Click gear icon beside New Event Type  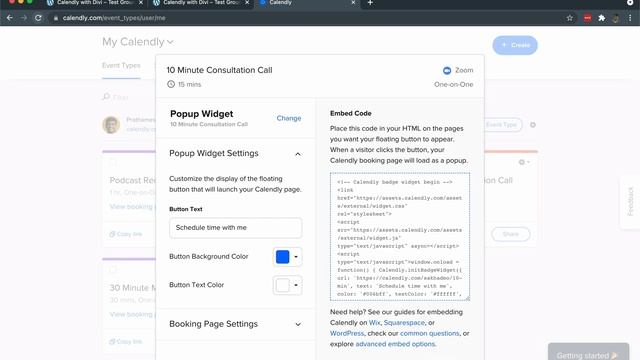click(x=533, y=124)
